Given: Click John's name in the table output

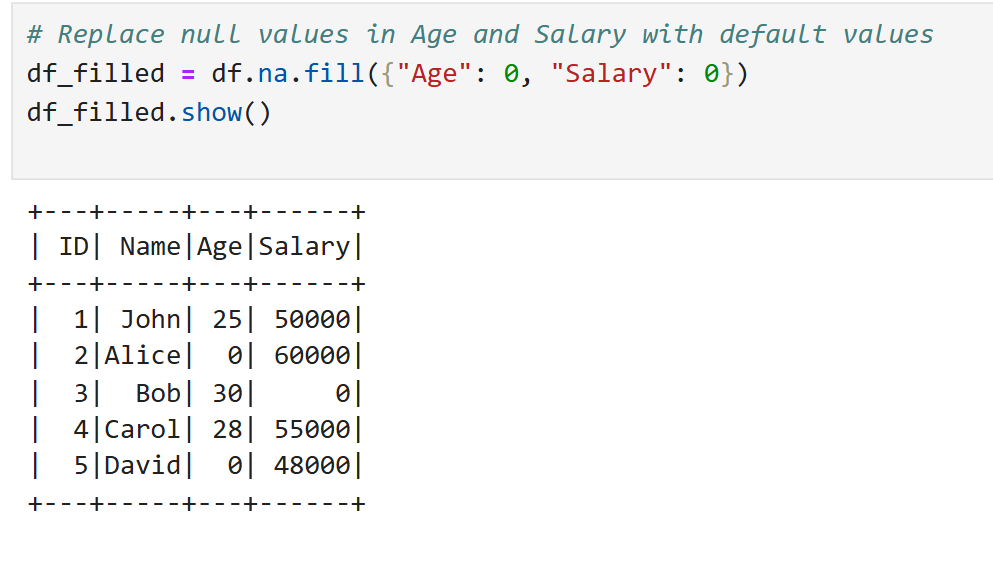Looking at the screenshot, I should (x=151, y=319).
